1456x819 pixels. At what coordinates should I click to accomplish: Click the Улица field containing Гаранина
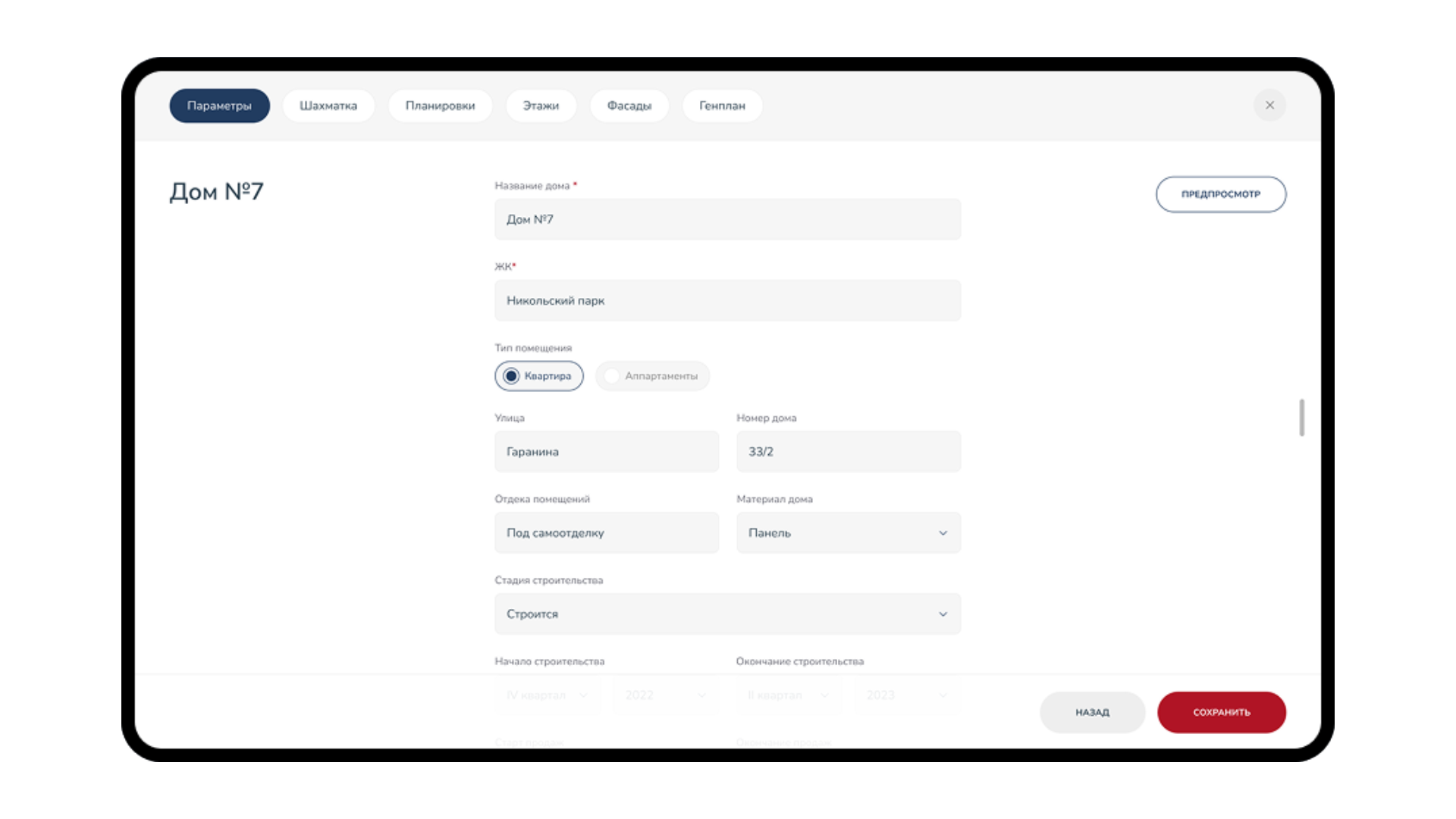click(606, 452)
